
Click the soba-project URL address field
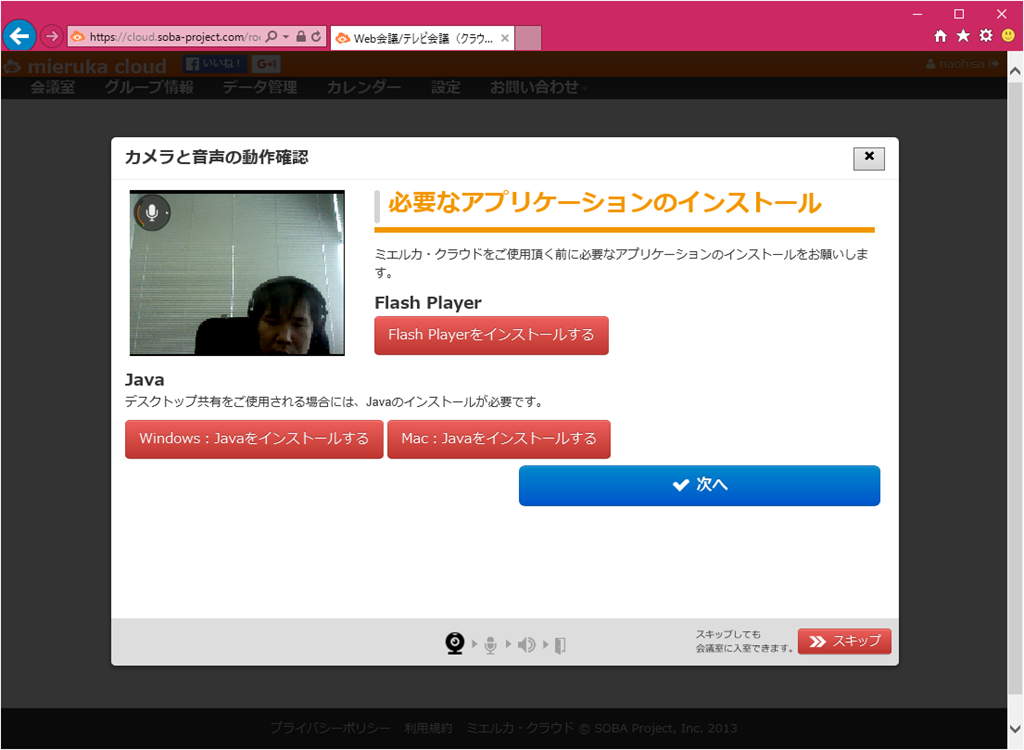click(x=174, y=37)
